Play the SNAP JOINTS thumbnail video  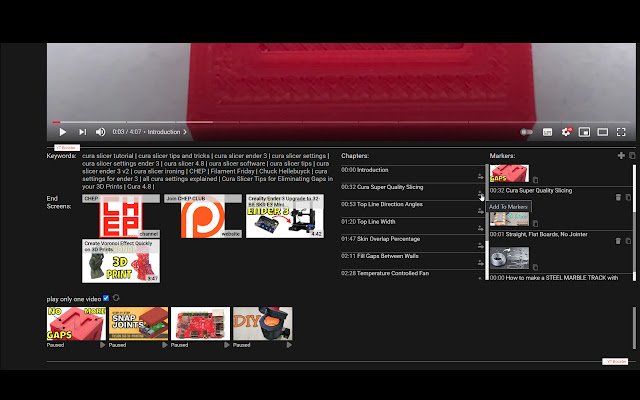[164, 345]
